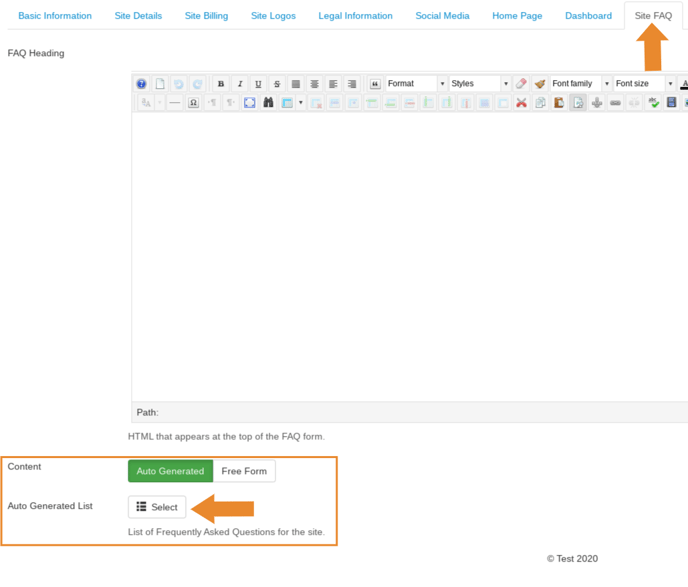Image resolution: width=688 pixels, height=587 pixels.
Task: Apply full justify alignment
Action: 296,84
